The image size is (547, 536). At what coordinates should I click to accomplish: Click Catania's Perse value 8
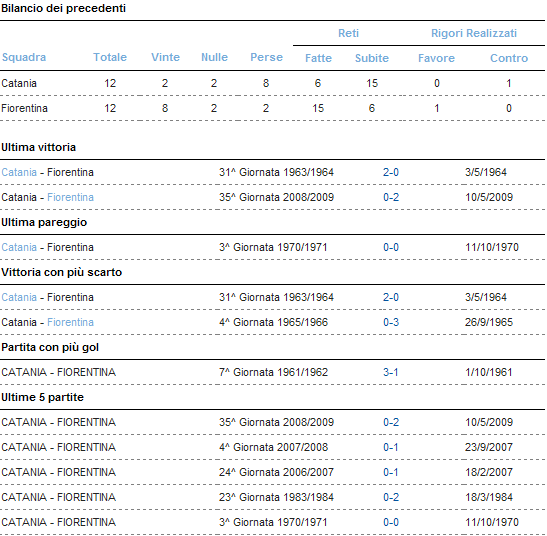pyautogui.click(x=266, y=83)
